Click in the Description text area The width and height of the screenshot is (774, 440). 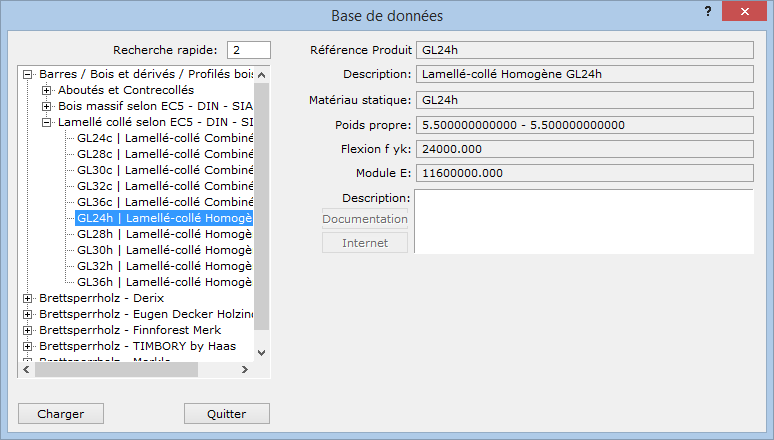tap(583, 221)
